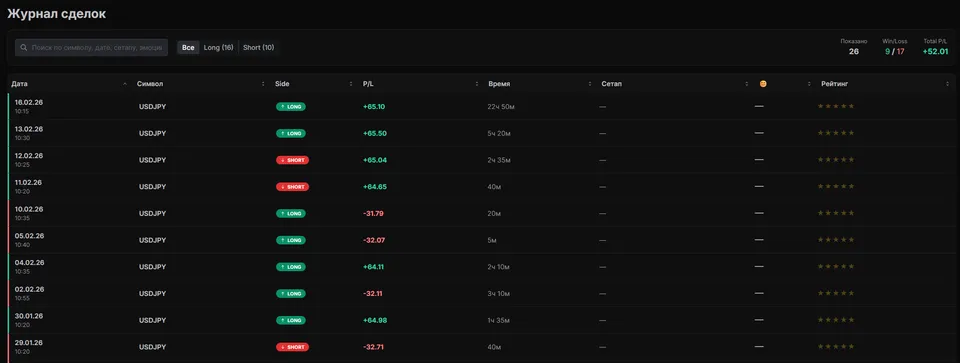The image size is (960, 363).
Task: Sort by the Сетап column header
Action: pyautogui.click(x=612, y=83)
